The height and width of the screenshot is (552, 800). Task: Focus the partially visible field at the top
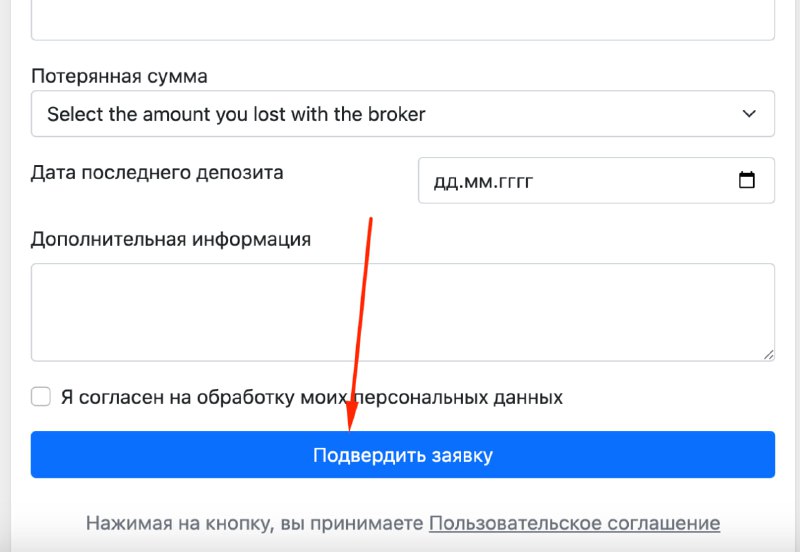click(x=403, y=19)
